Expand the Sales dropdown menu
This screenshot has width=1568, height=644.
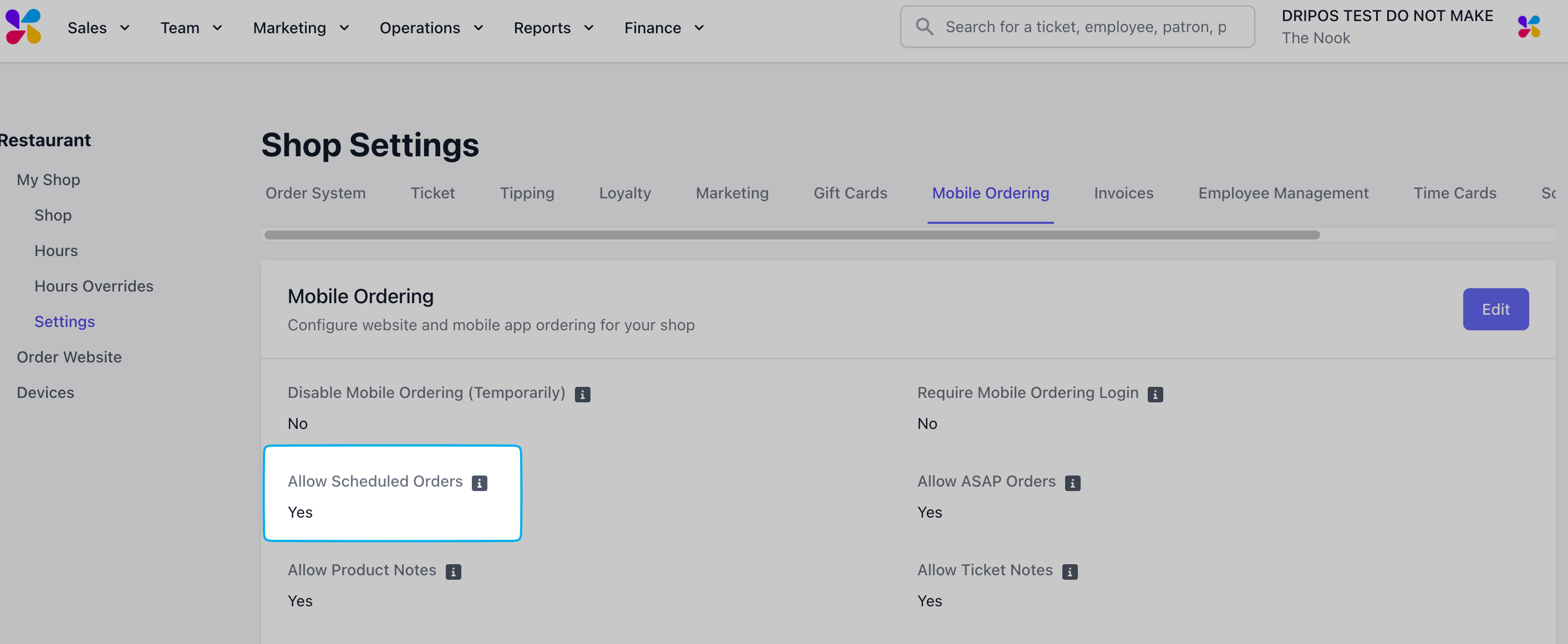tap(99, 28)
